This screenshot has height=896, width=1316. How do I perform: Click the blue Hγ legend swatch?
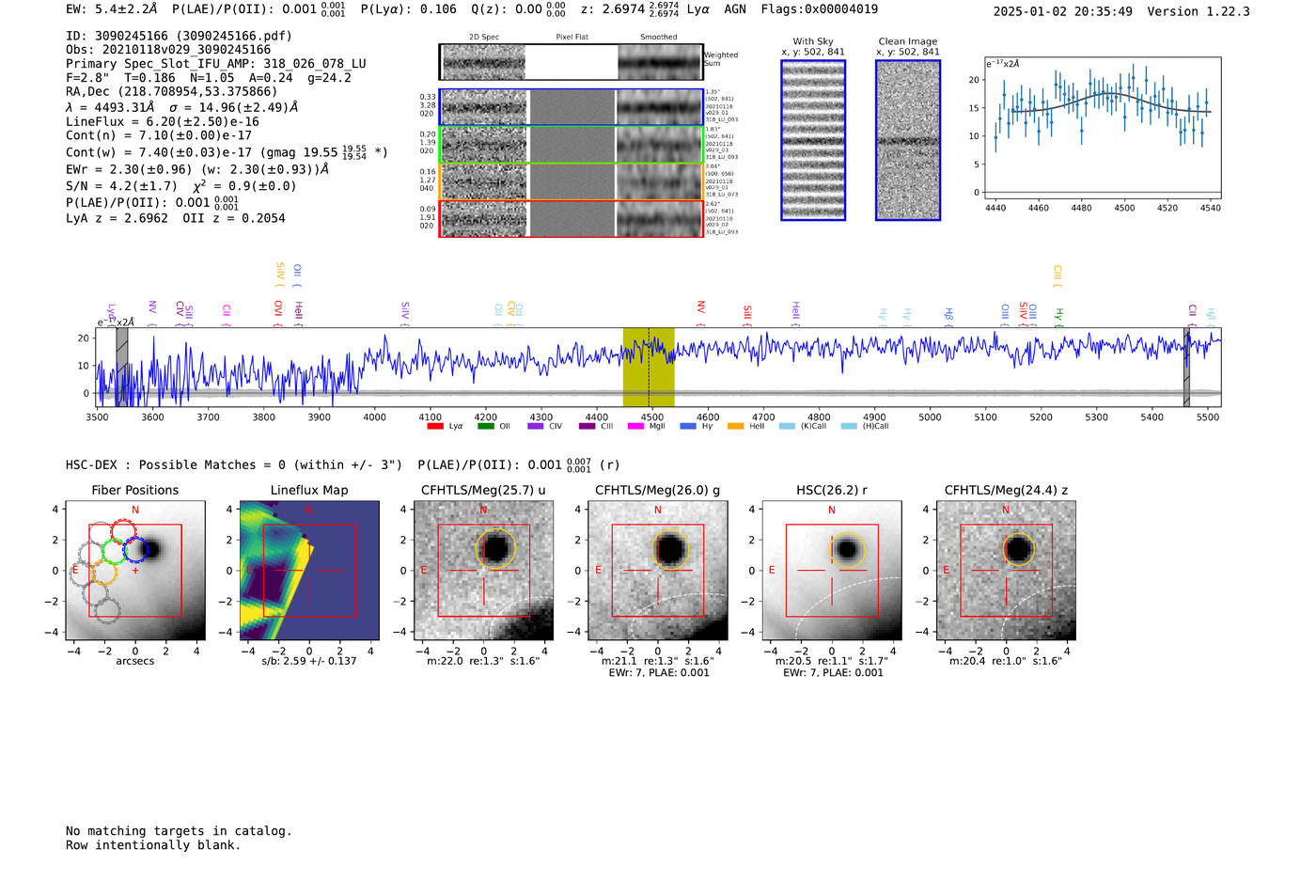pyautogui.click(x=688, y=426)
